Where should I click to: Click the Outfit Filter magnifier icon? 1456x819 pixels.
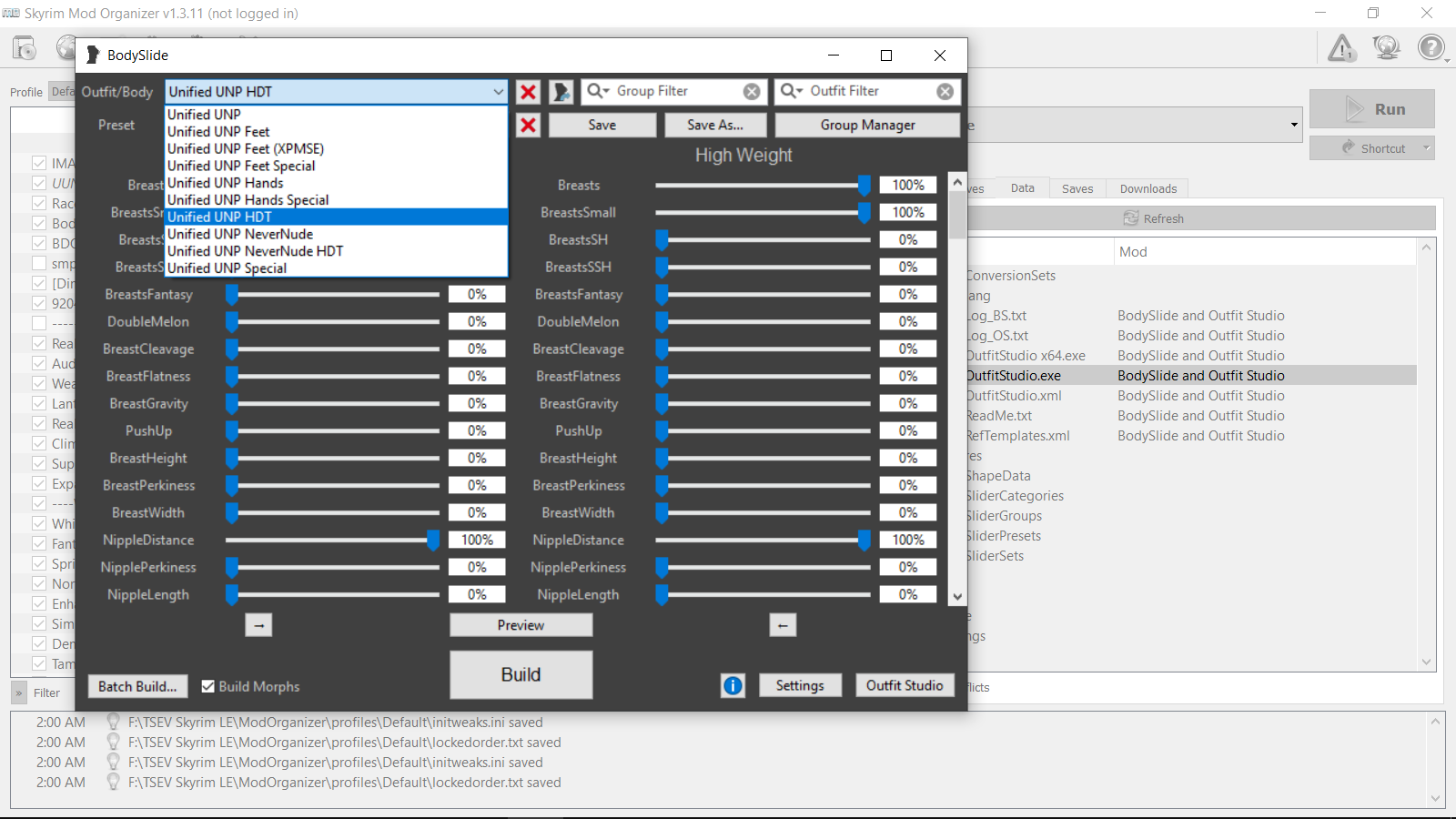pos(792,91)
